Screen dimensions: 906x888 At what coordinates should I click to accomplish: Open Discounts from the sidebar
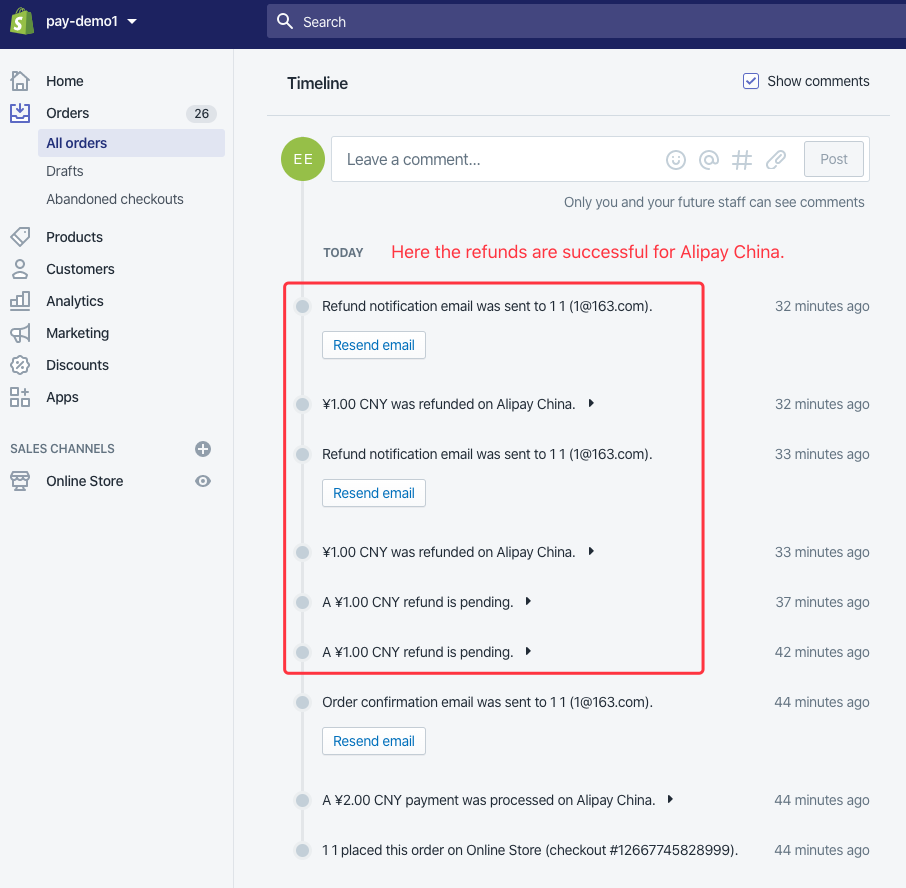click(x=77, y=365)
